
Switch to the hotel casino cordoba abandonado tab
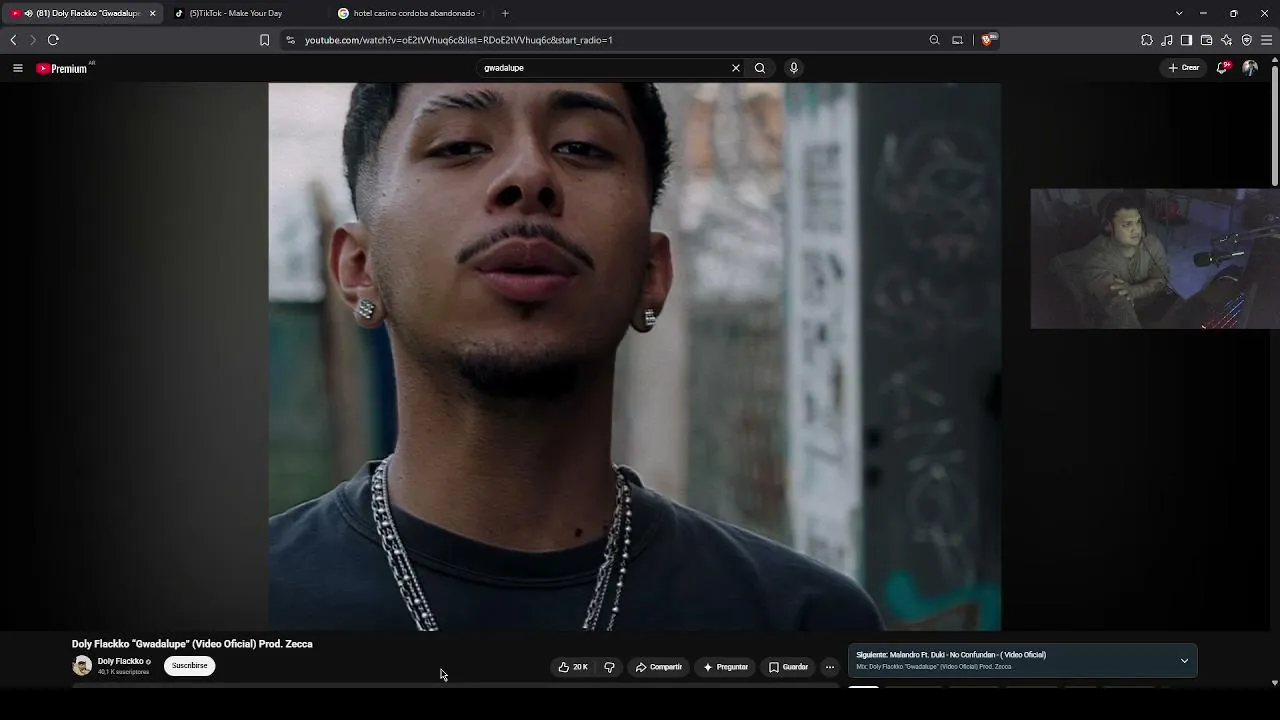[x=411, y=13]
